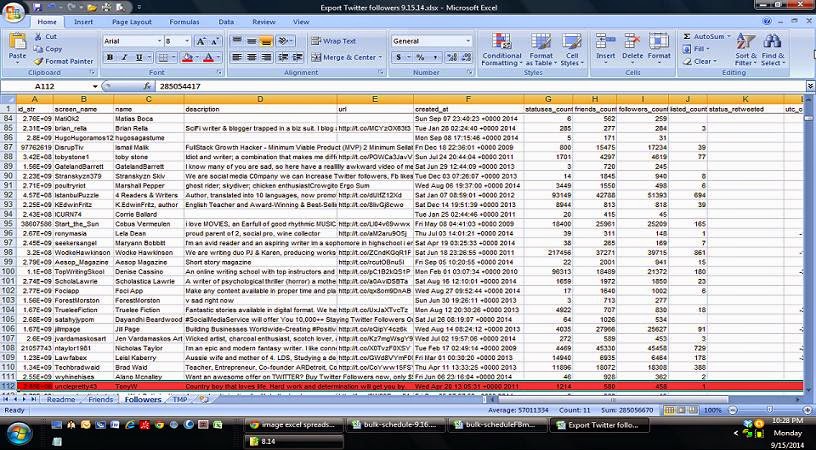Switch to bulk-schedule-9.16 taskbar window
This screenshot has height=450, width=816.
click(397, 425)
